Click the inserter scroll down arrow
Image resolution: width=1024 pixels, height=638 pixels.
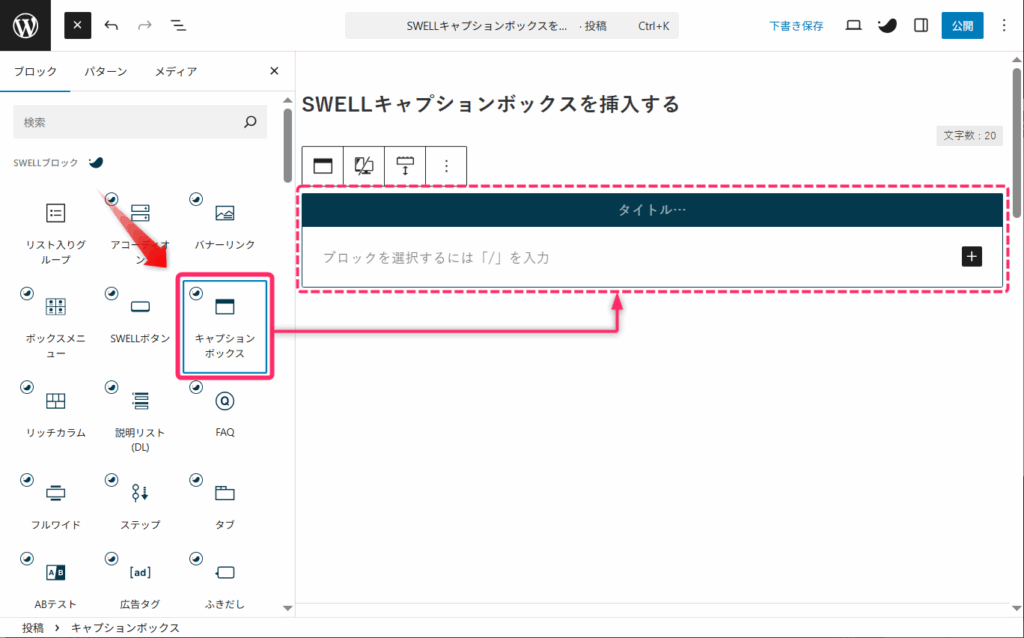pyautogui.click(x=287, y=608)
